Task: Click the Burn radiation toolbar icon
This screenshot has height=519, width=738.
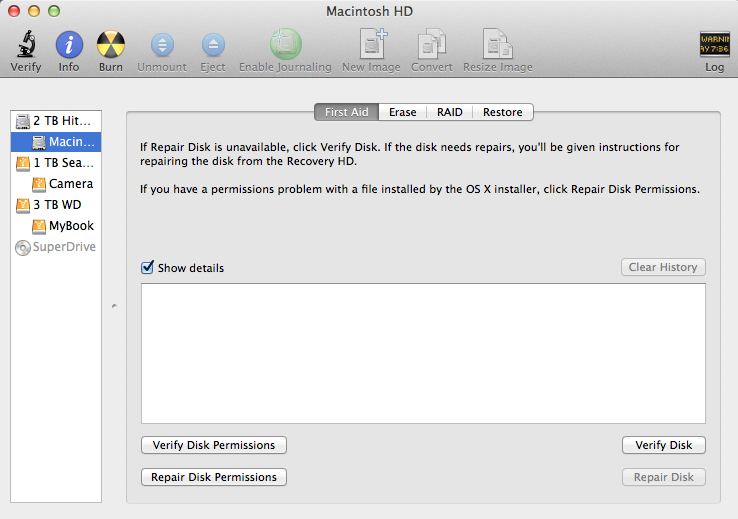Action: click(111, 45)
